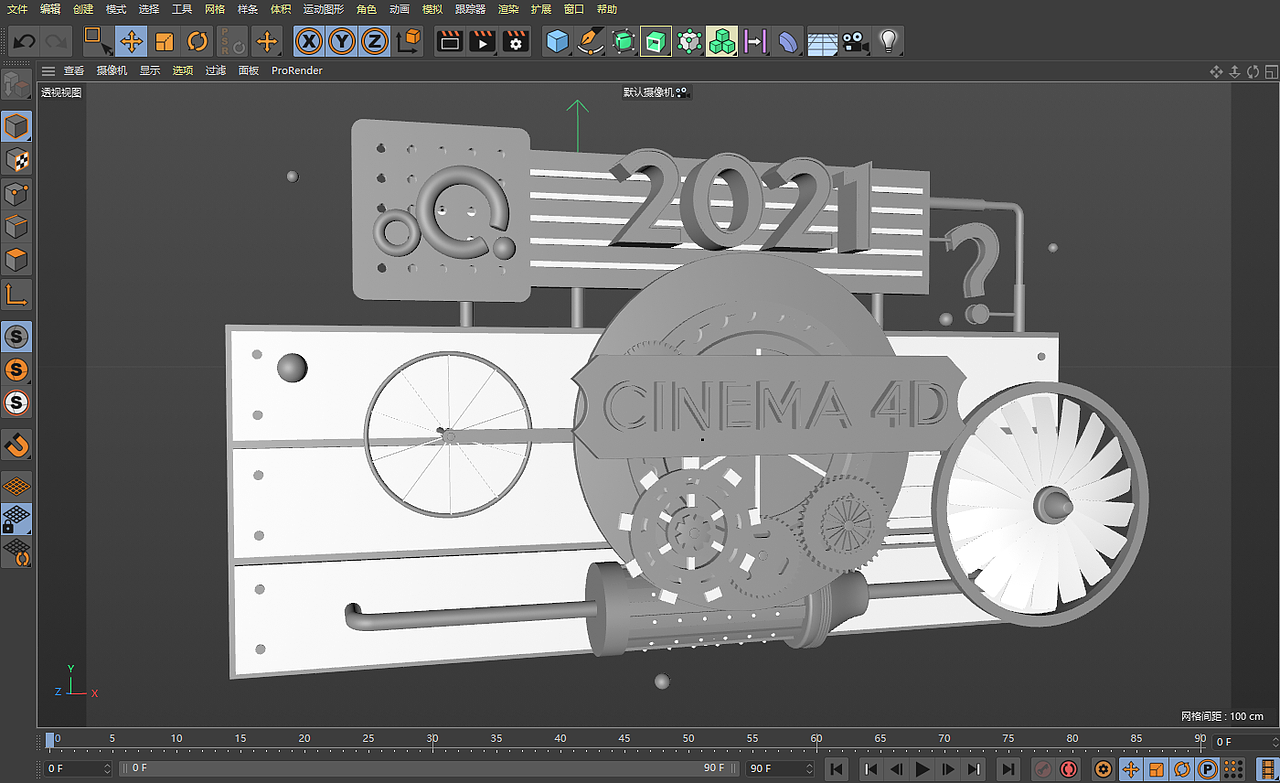Open the viewport 摄像机 (Cameras) menu
This screenshot has width=1280, height=783.
coord(112,71)
